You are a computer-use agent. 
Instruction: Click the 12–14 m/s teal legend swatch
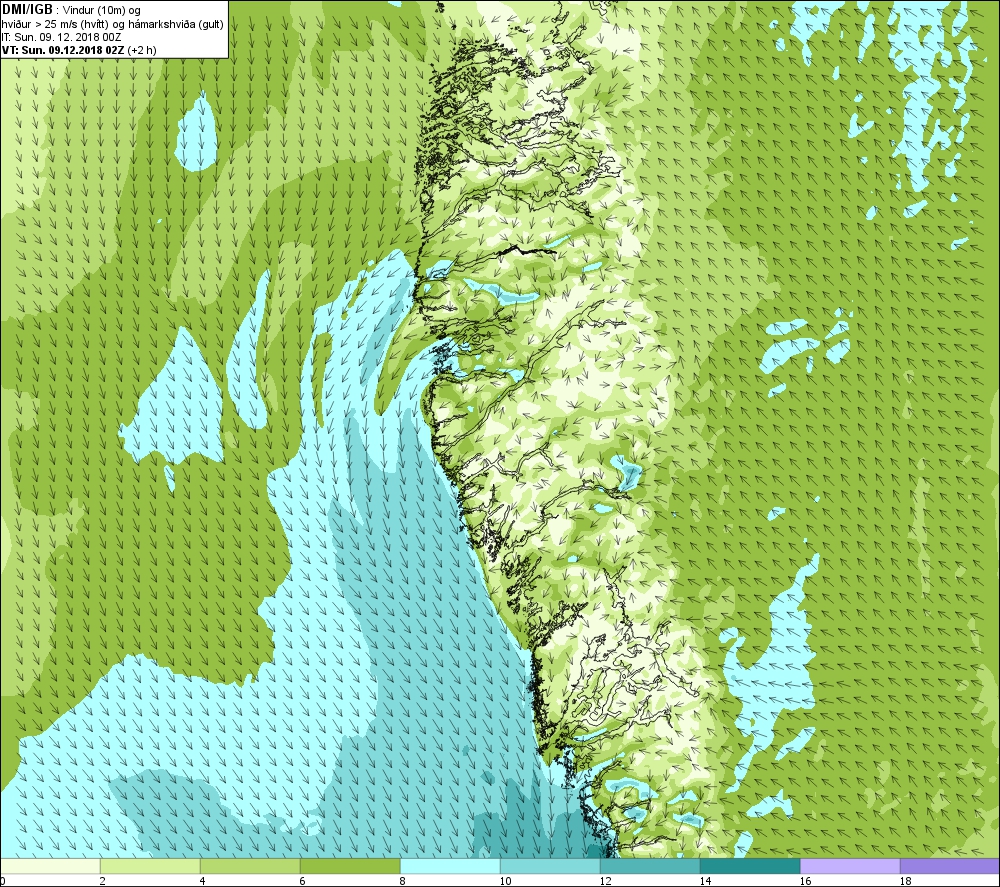click(650, 866)
